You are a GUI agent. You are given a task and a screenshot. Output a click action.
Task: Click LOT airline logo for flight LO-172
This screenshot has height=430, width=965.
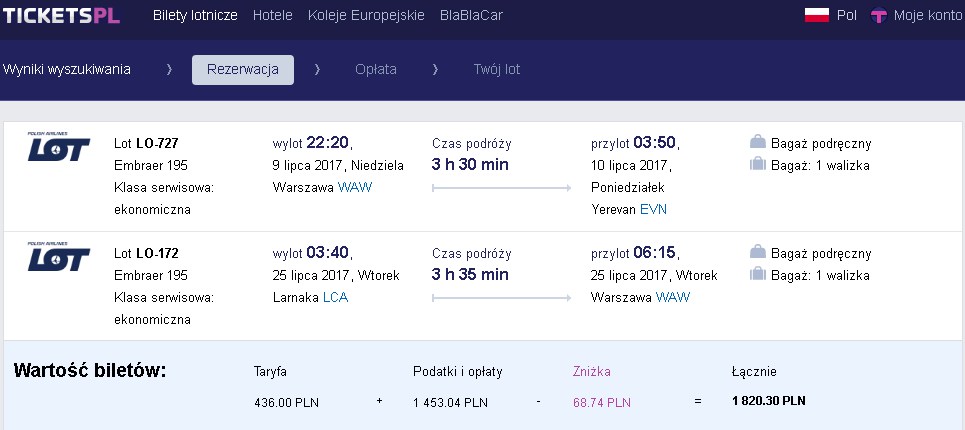coord(58,257)
